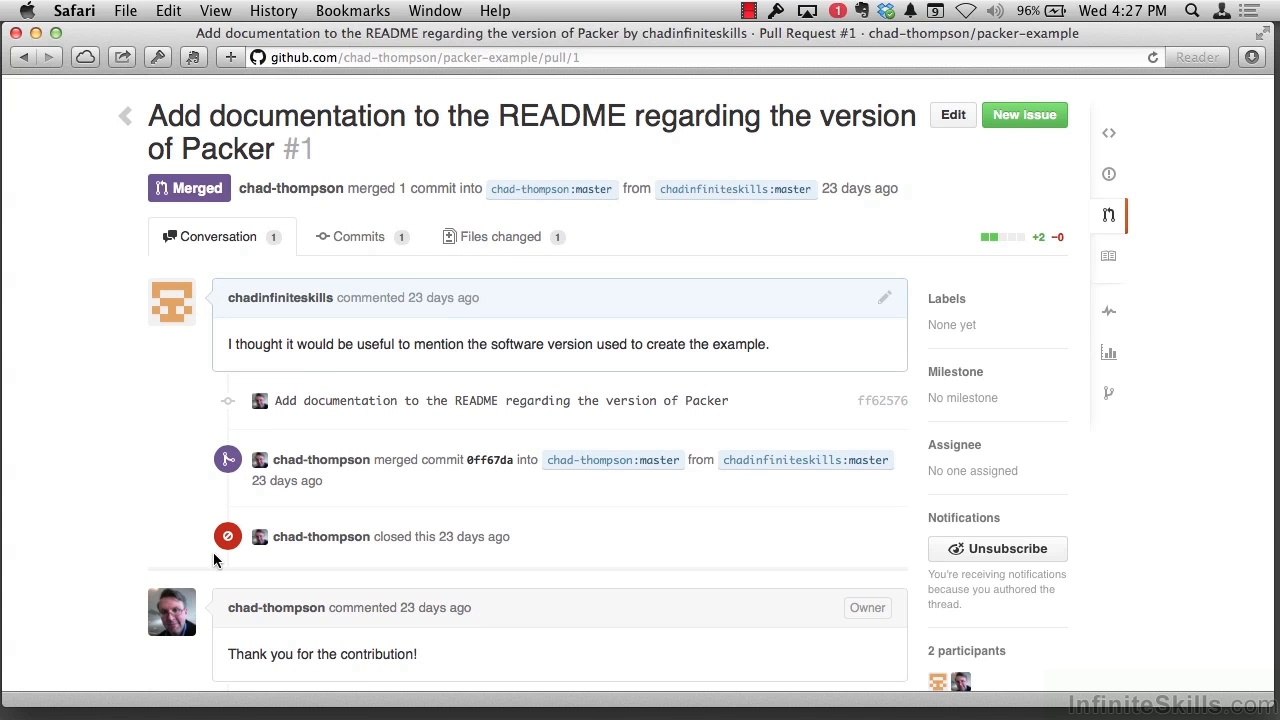Click chadinfiniteskills author name in first comment
Viewport: 1280px width, 720px height.
click(280, 298)
